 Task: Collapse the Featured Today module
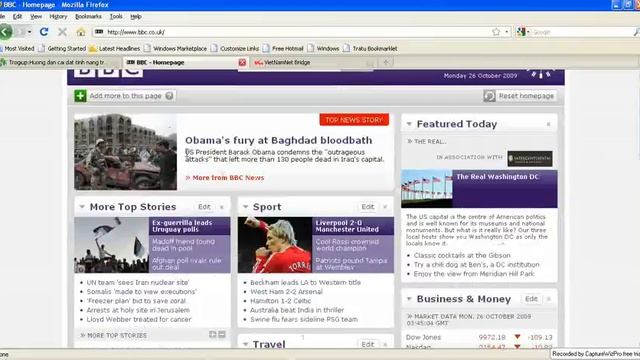409,124
